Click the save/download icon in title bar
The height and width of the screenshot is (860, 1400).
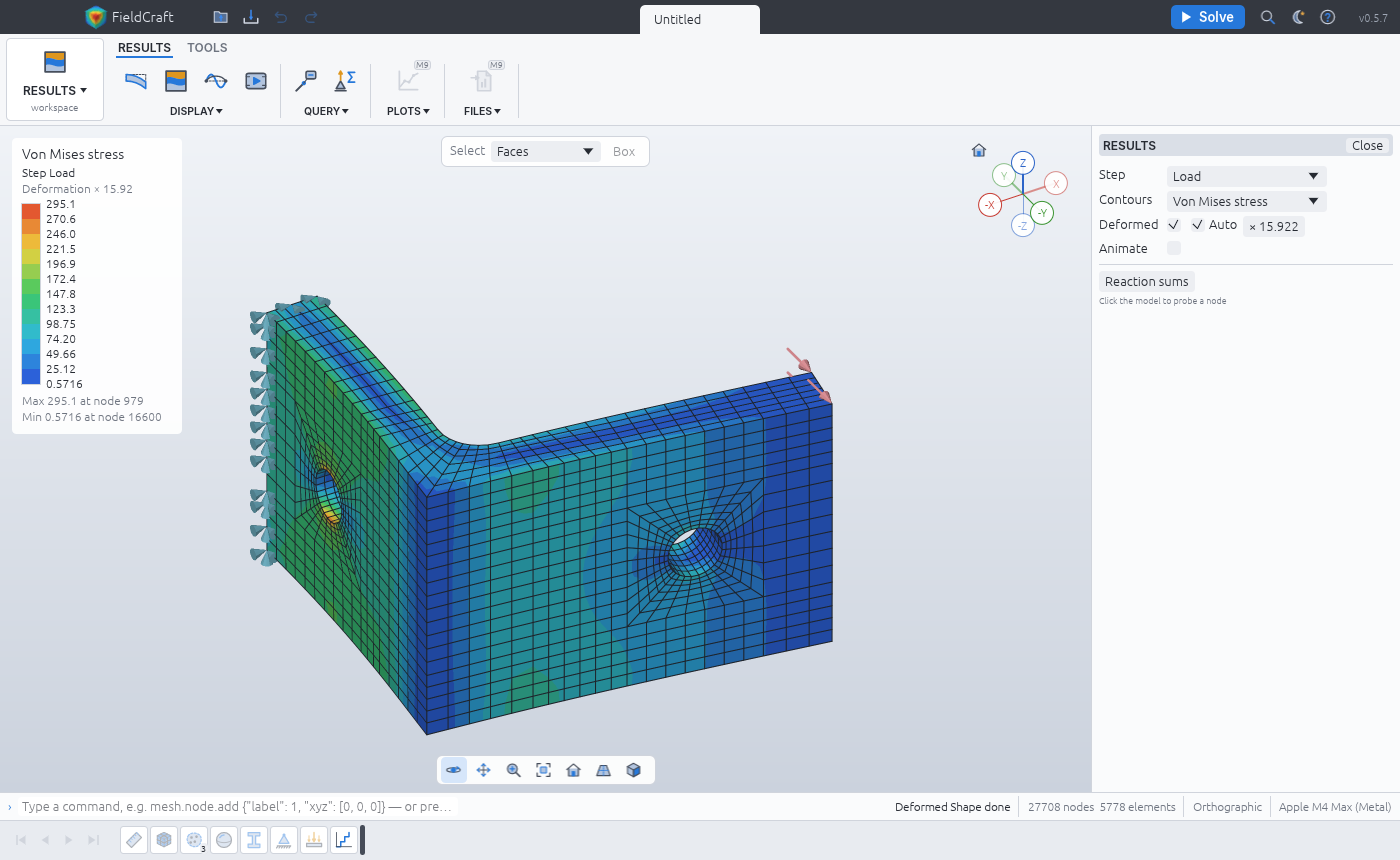pyautogui.click(x=251, y=17)
